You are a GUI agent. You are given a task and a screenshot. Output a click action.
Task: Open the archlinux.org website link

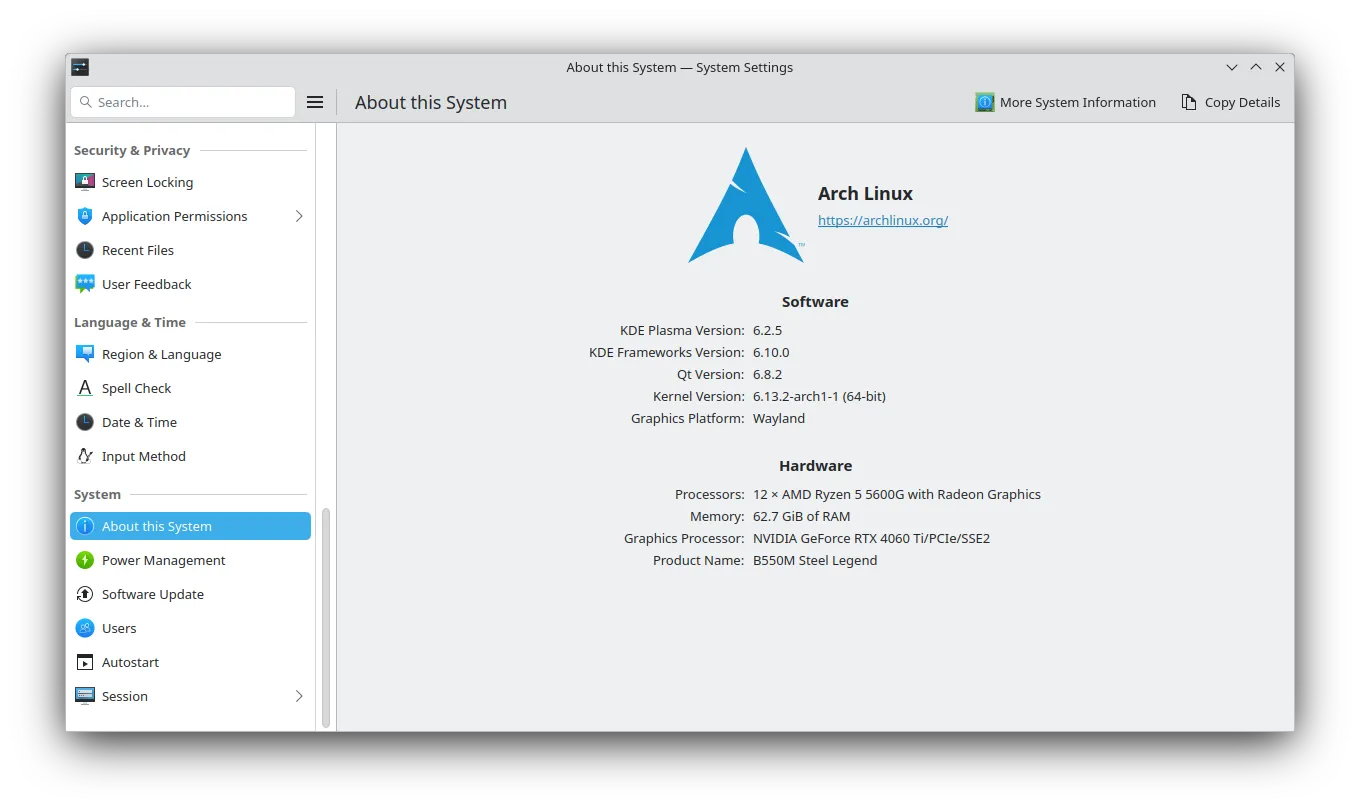[882, 220]
